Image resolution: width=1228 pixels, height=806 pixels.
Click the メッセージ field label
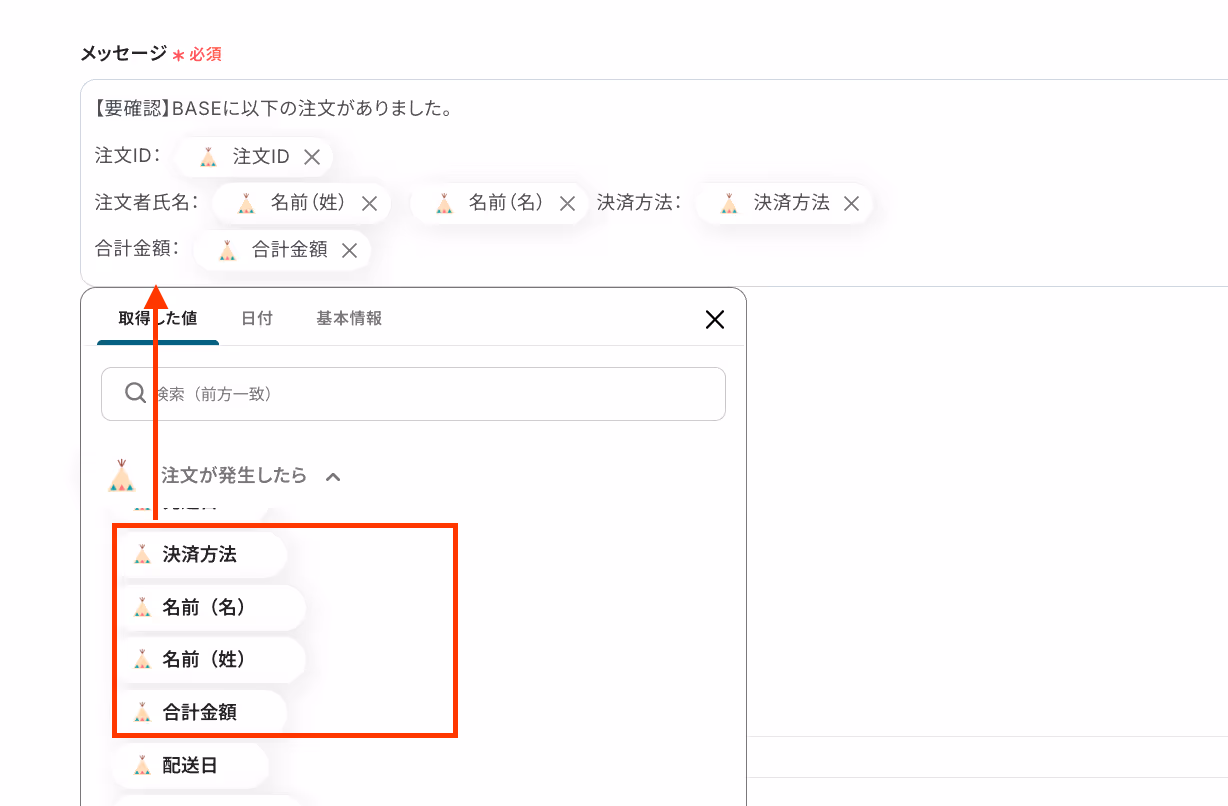(x=124, y=54)
